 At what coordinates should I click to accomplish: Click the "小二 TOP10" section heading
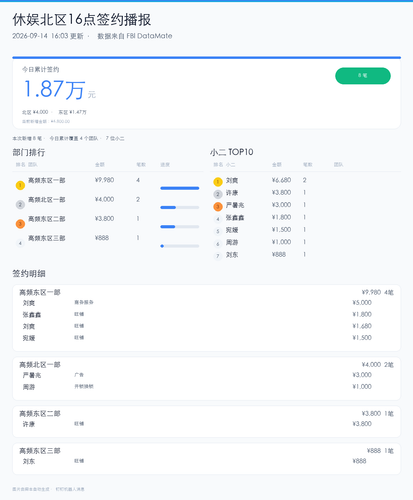tap(232, 152)
